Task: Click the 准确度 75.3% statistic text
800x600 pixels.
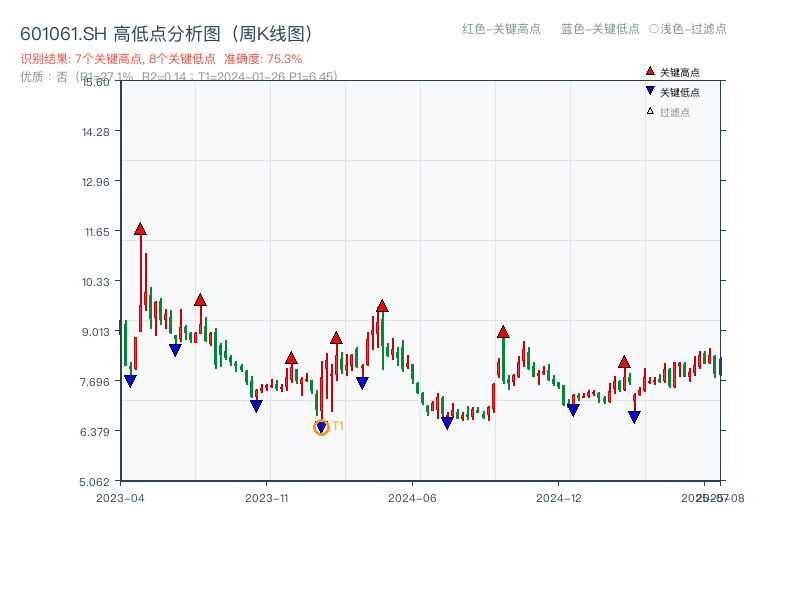Action: tap(262, 57)
